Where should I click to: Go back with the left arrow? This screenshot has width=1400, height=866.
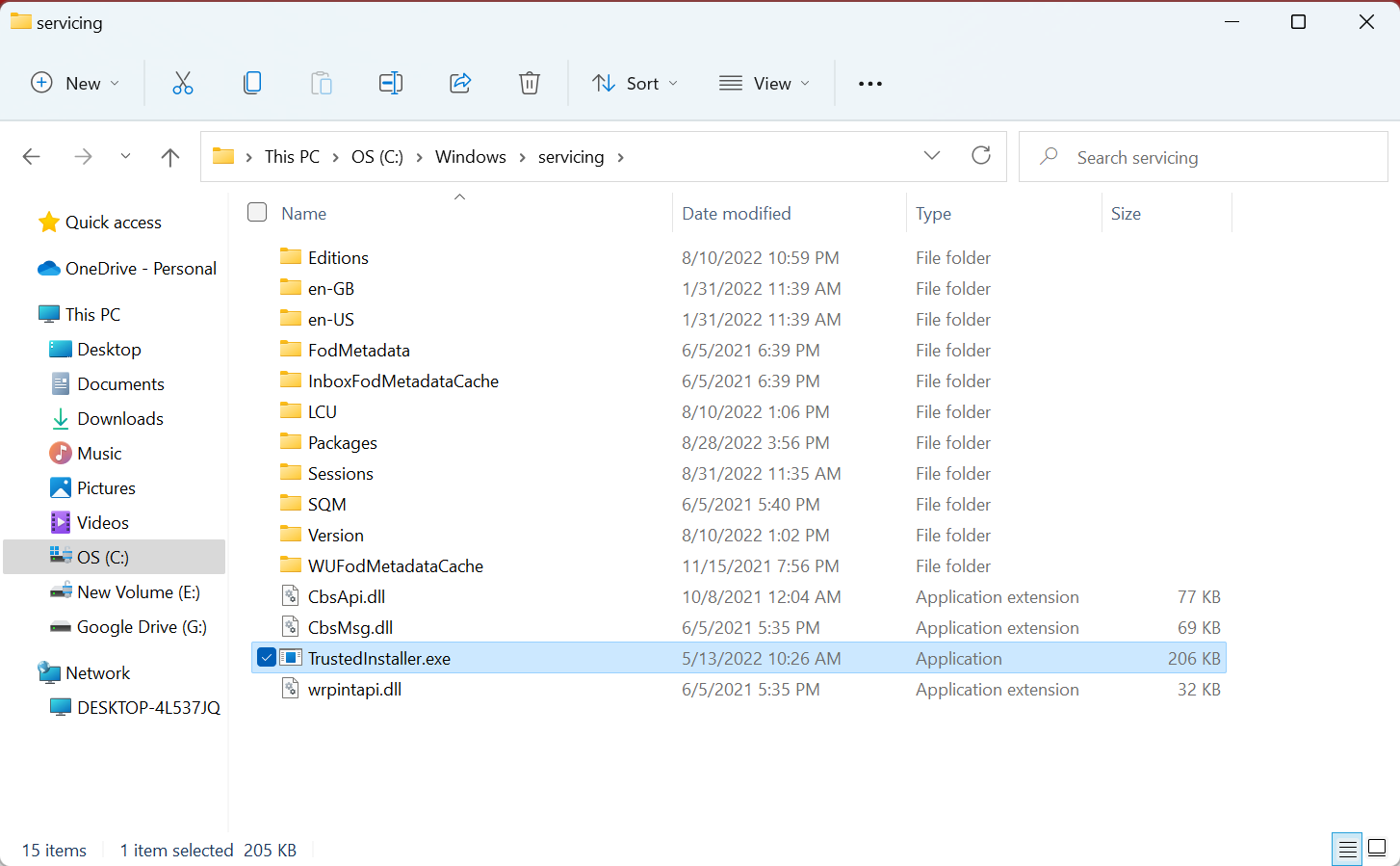(32, 156)
